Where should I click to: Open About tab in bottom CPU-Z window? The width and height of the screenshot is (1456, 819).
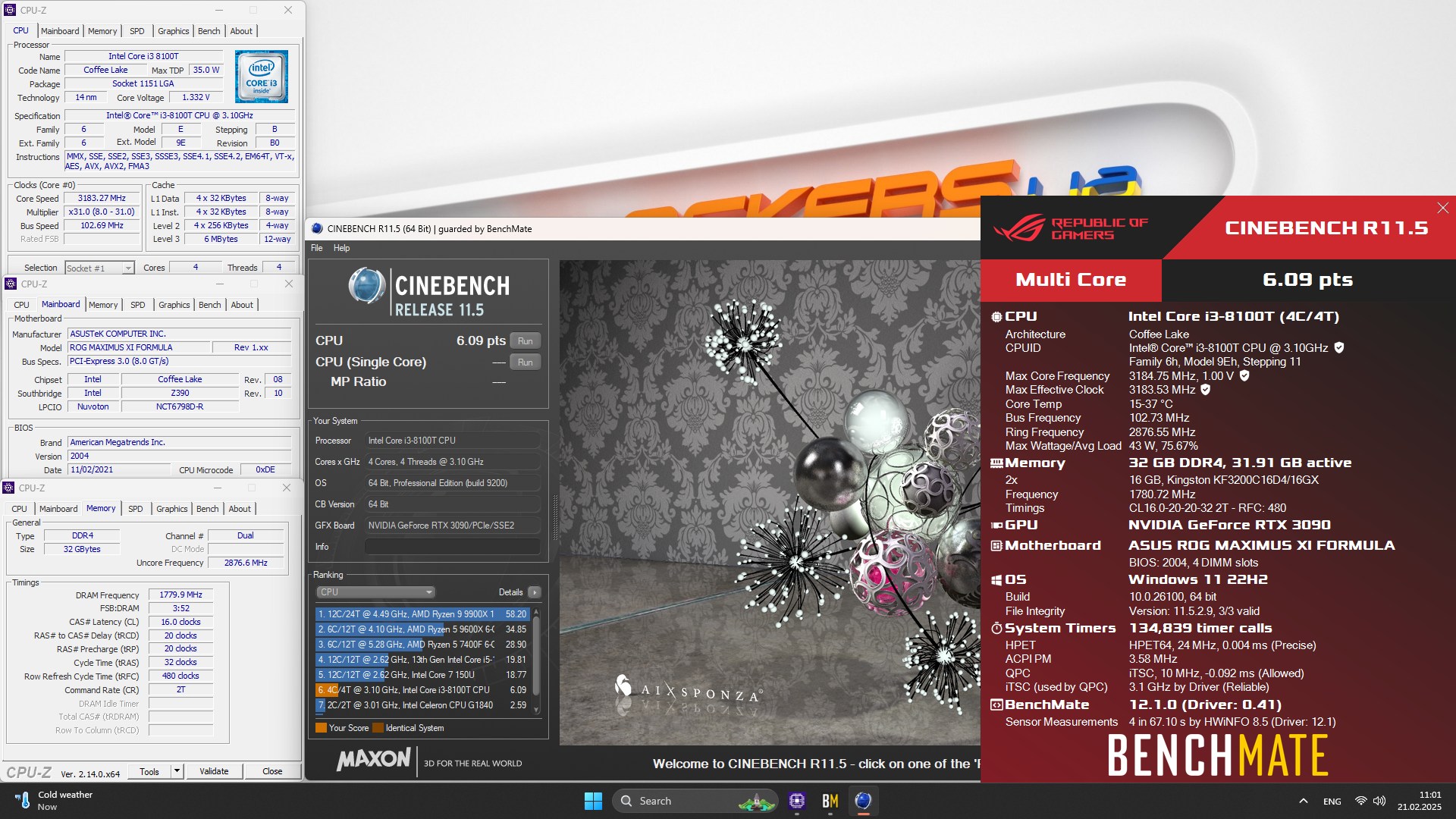tap(240, 509)
